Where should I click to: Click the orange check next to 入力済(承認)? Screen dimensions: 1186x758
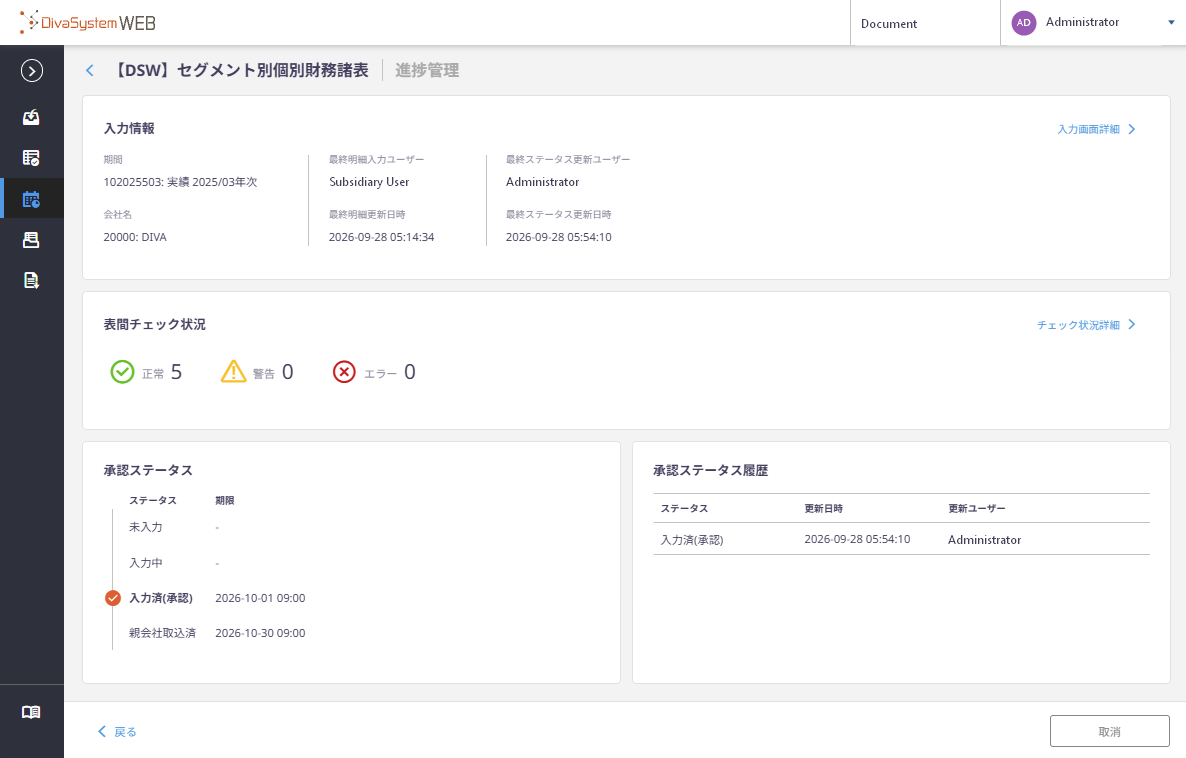point(113,598)
